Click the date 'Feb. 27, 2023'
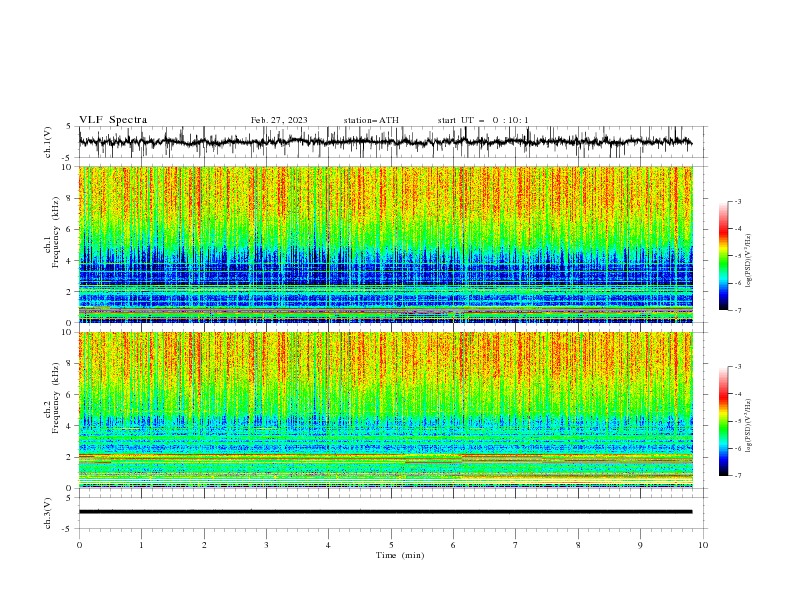This screenshot has width=792, height=612. [279, 120]
